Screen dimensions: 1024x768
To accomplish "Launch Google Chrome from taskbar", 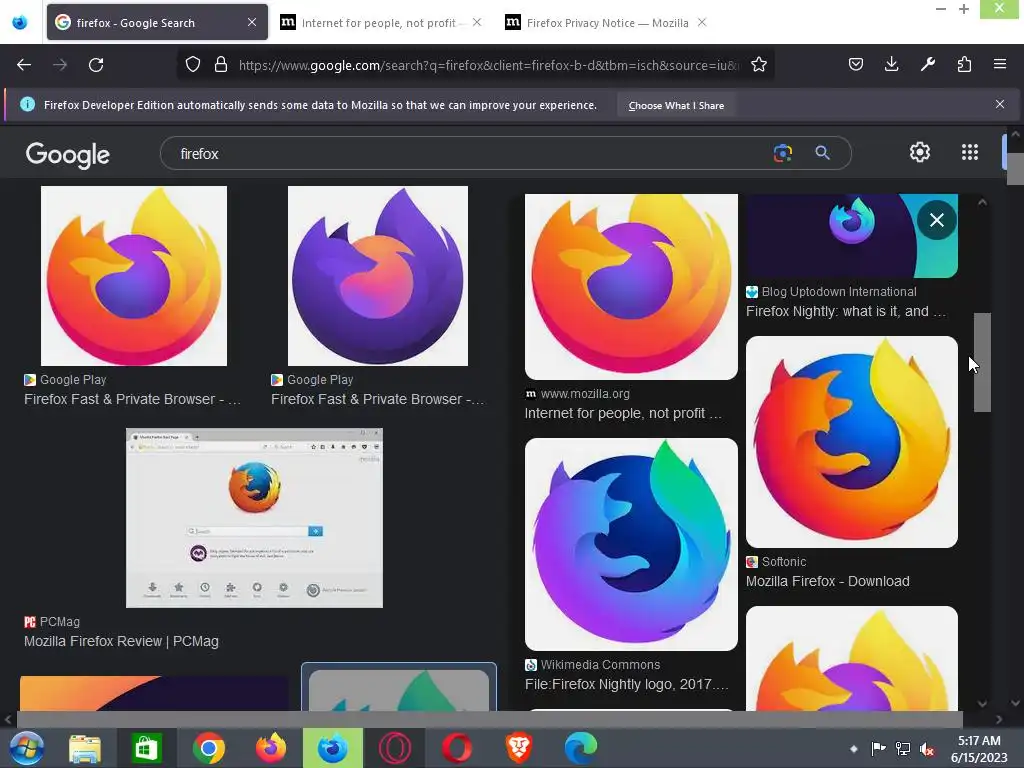I will (209, 748).
